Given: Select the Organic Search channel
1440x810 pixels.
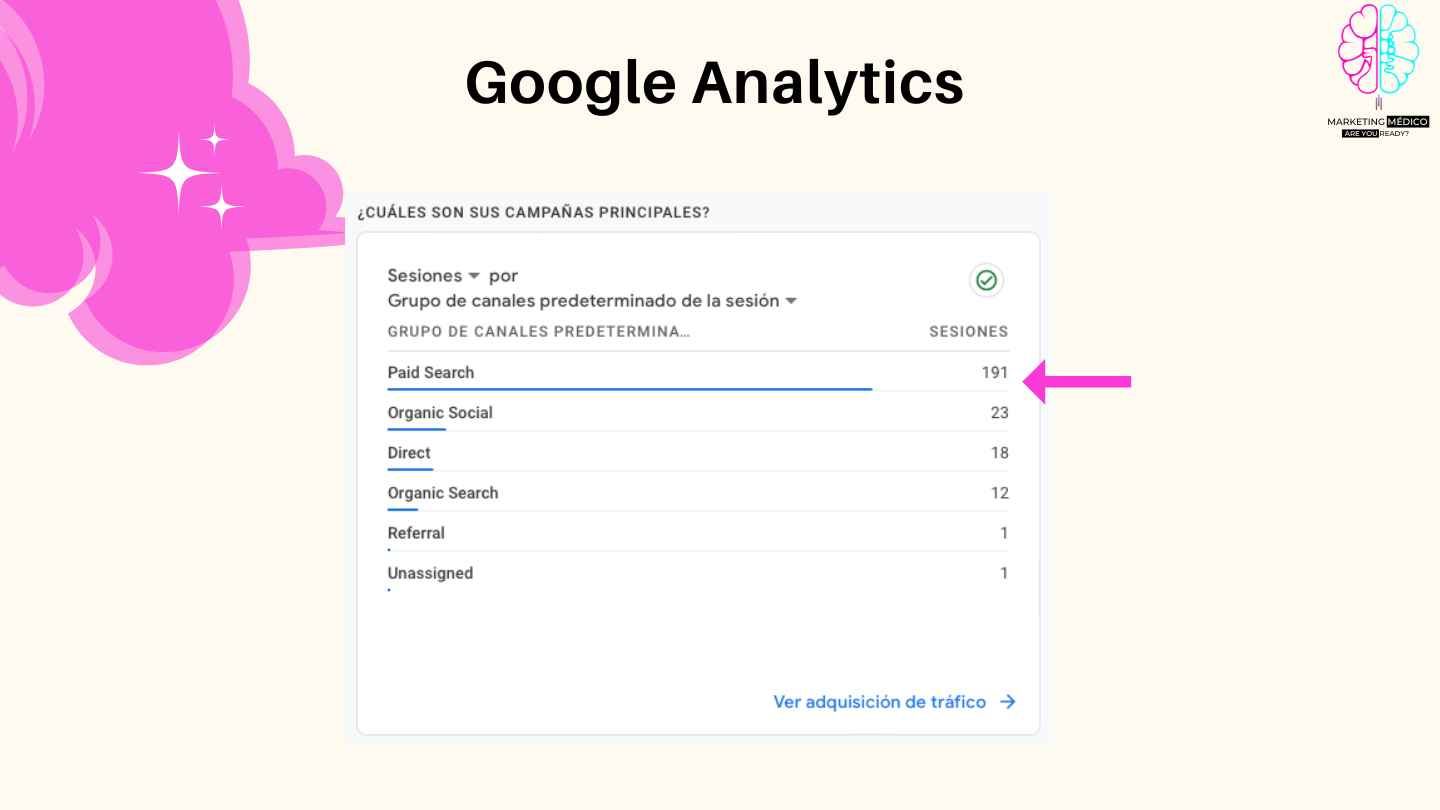Looking at the screenshot, I should (698, 493).
